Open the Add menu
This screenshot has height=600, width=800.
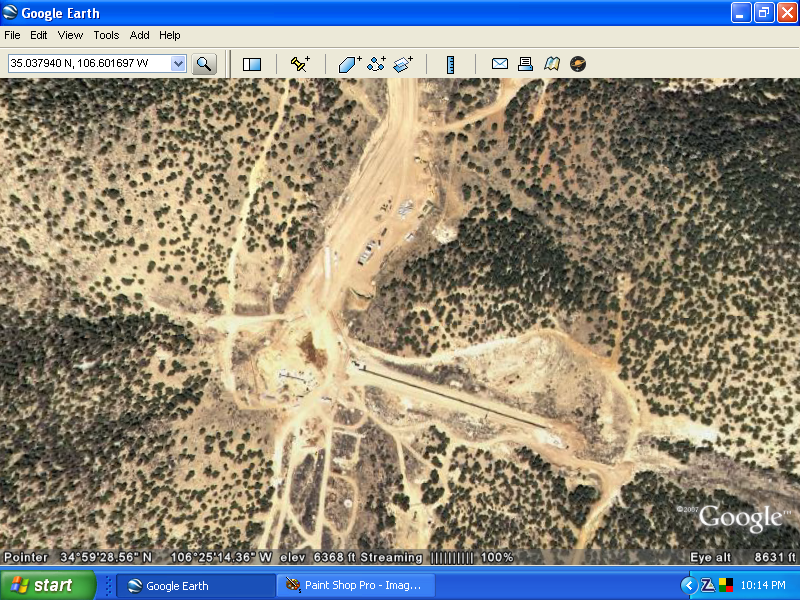(x=139, y=35)
